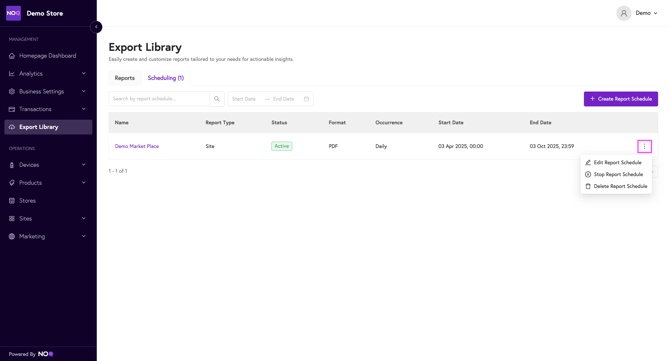Click the Products tag icon
This screenshot has height=361, width=670.
click(x=12, y=183)
